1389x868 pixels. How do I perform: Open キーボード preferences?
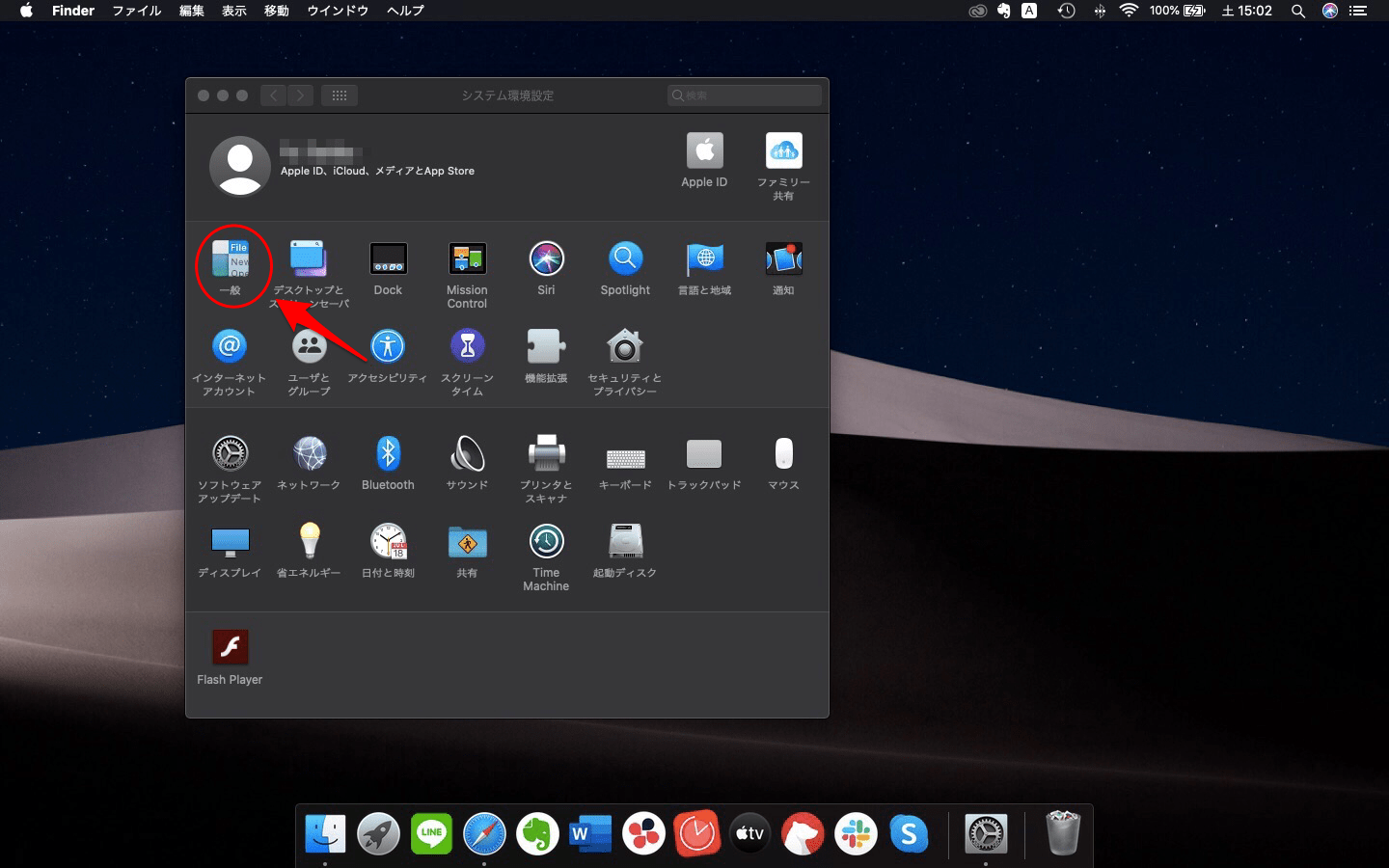(x=625, y=457)
